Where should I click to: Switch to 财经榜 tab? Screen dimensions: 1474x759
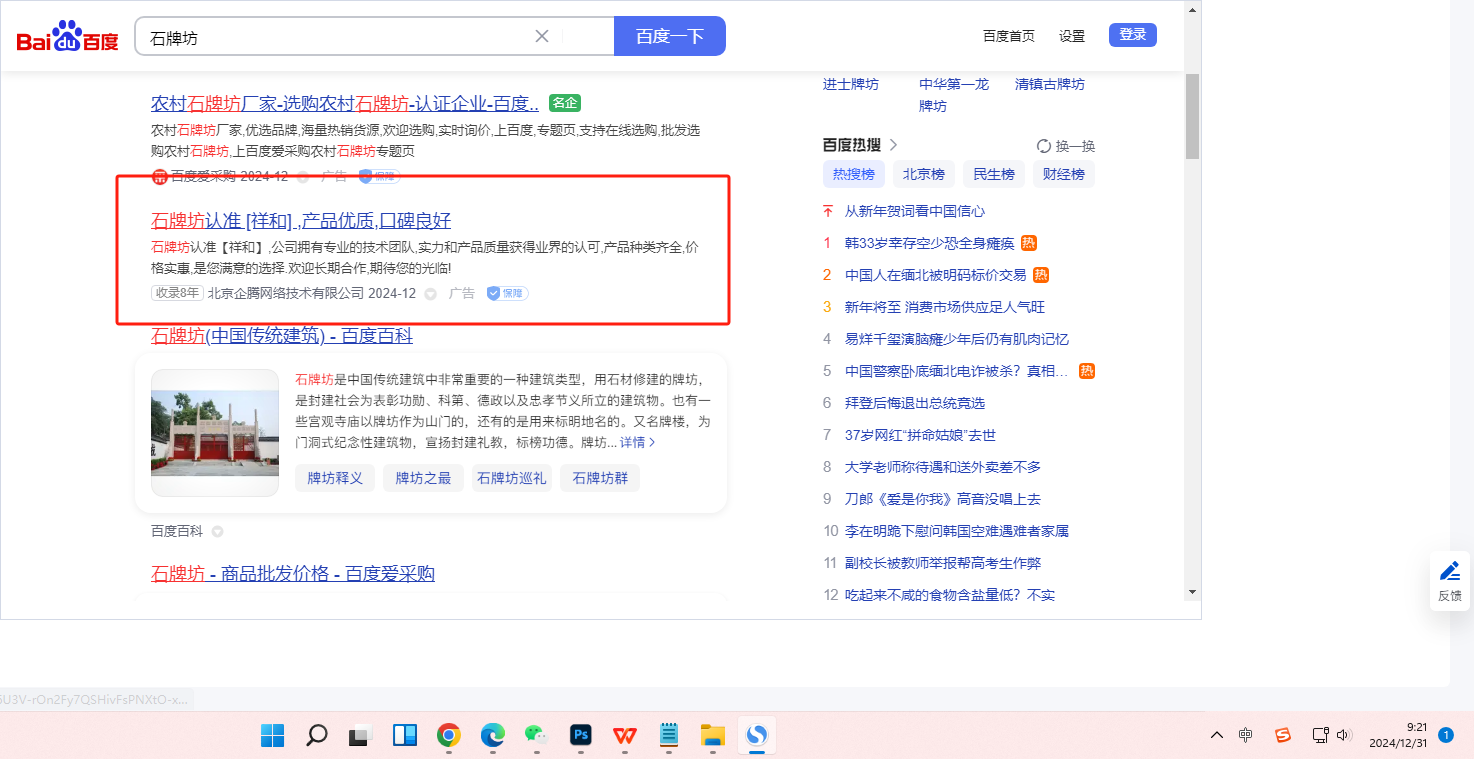coord(1063,174)
